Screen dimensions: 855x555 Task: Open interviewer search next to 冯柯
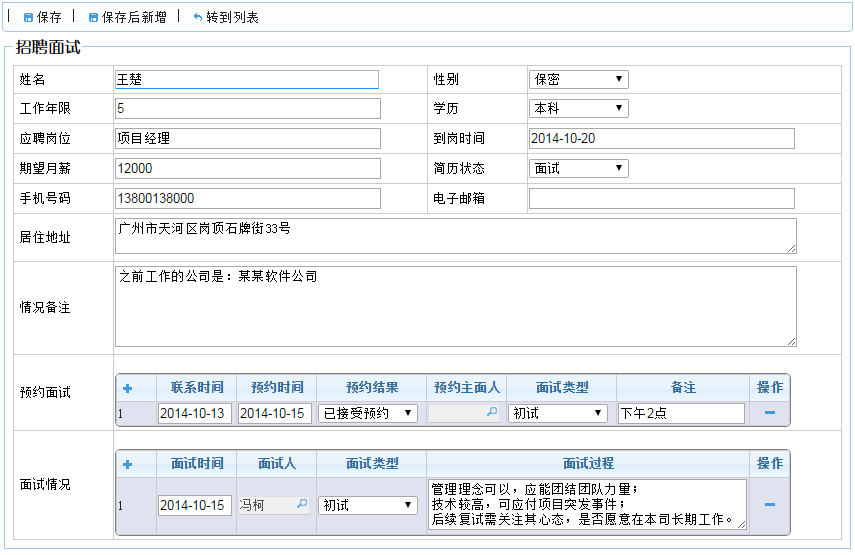(302, 505)
